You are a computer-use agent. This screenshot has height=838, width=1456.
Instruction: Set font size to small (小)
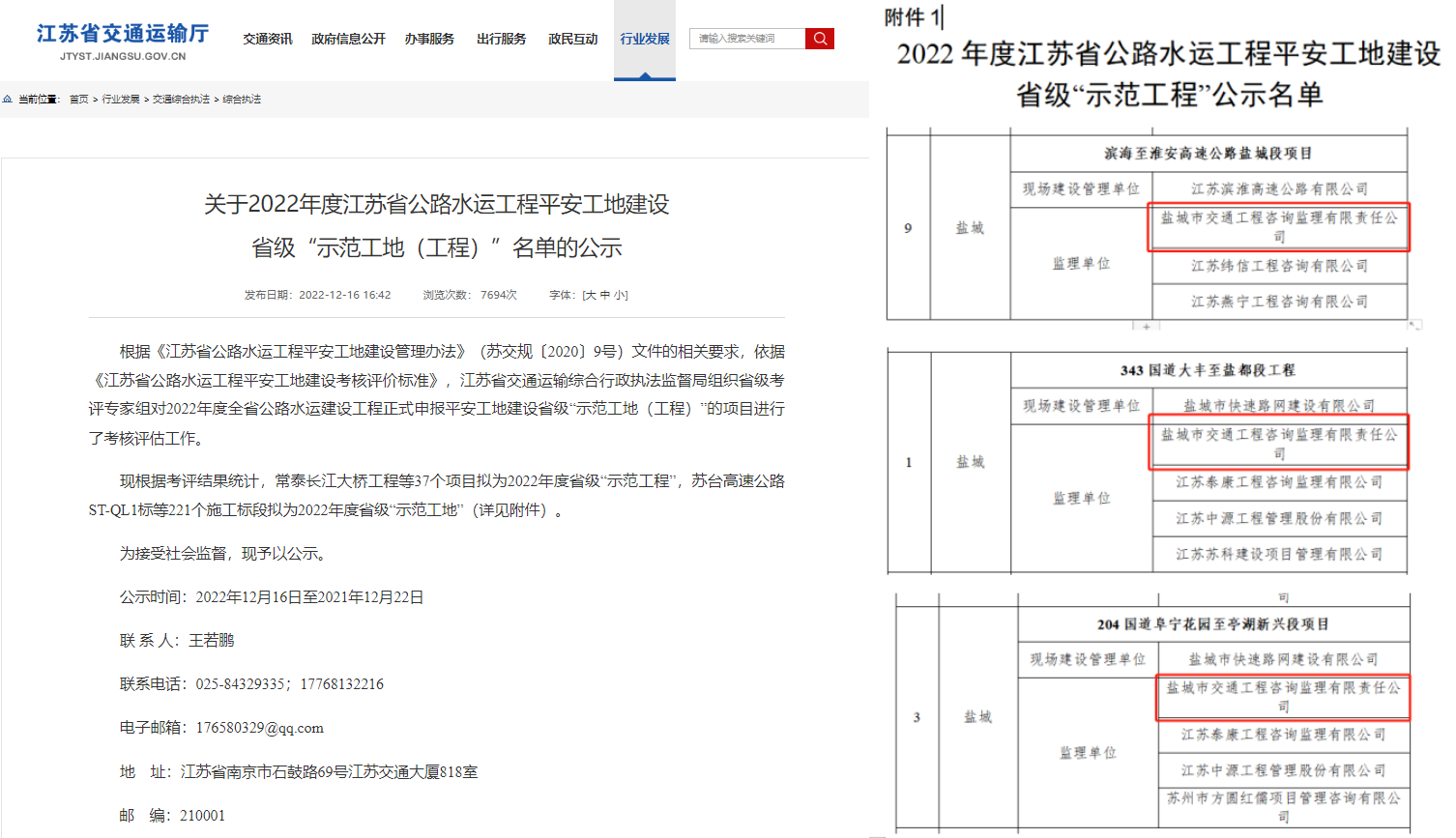coord(620,295)
